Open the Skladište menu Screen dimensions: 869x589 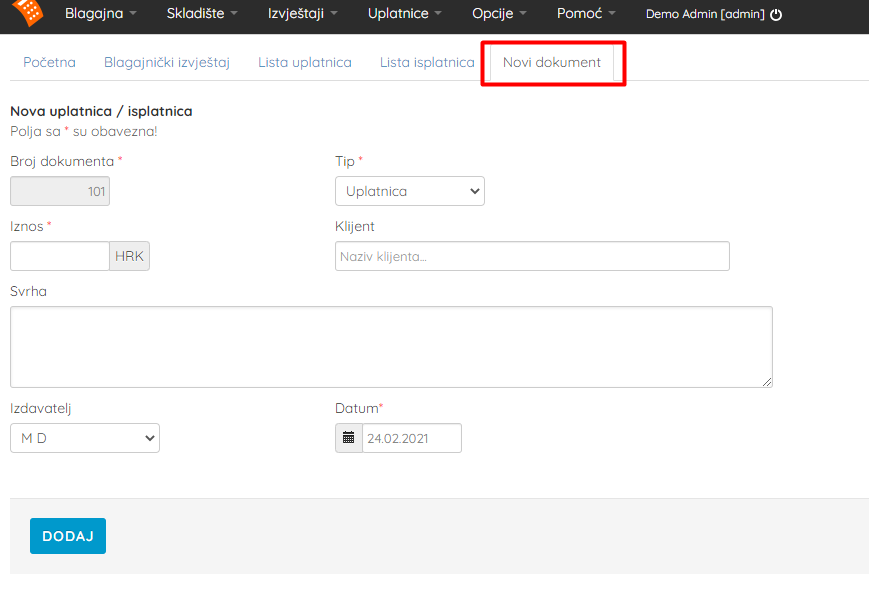coord(202,13)
